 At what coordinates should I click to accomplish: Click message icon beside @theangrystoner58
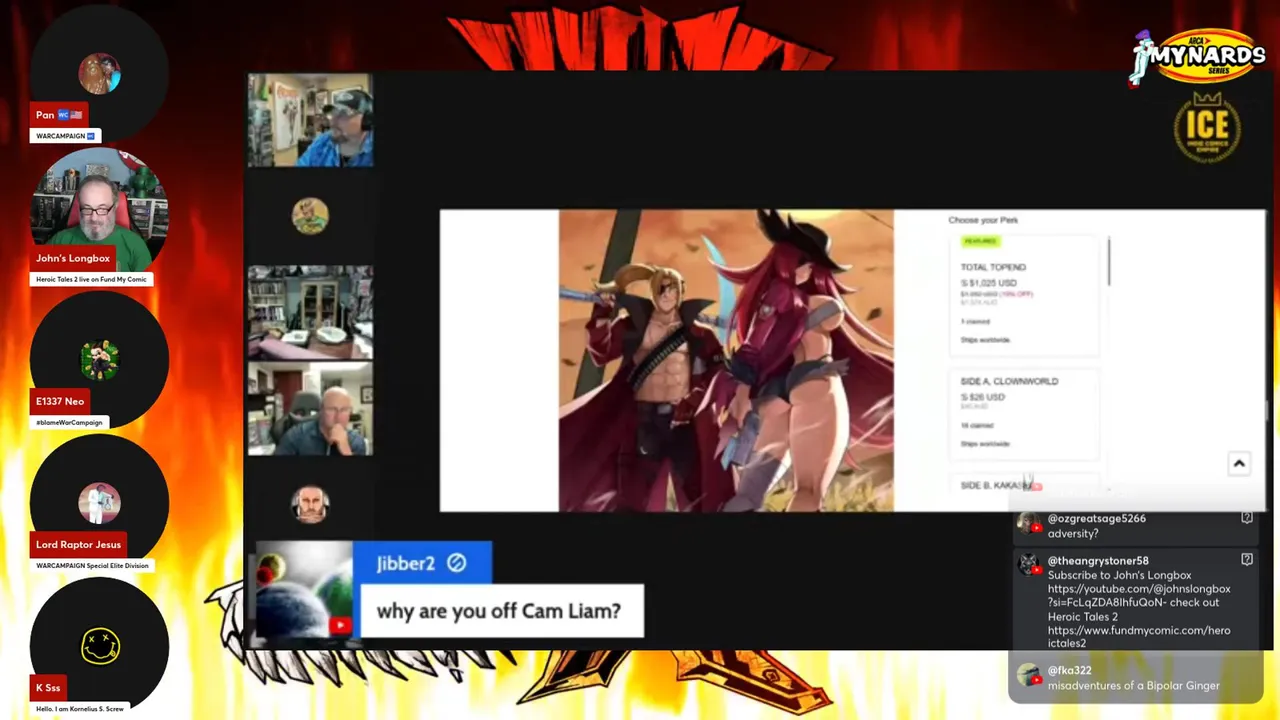(1246, 560)
